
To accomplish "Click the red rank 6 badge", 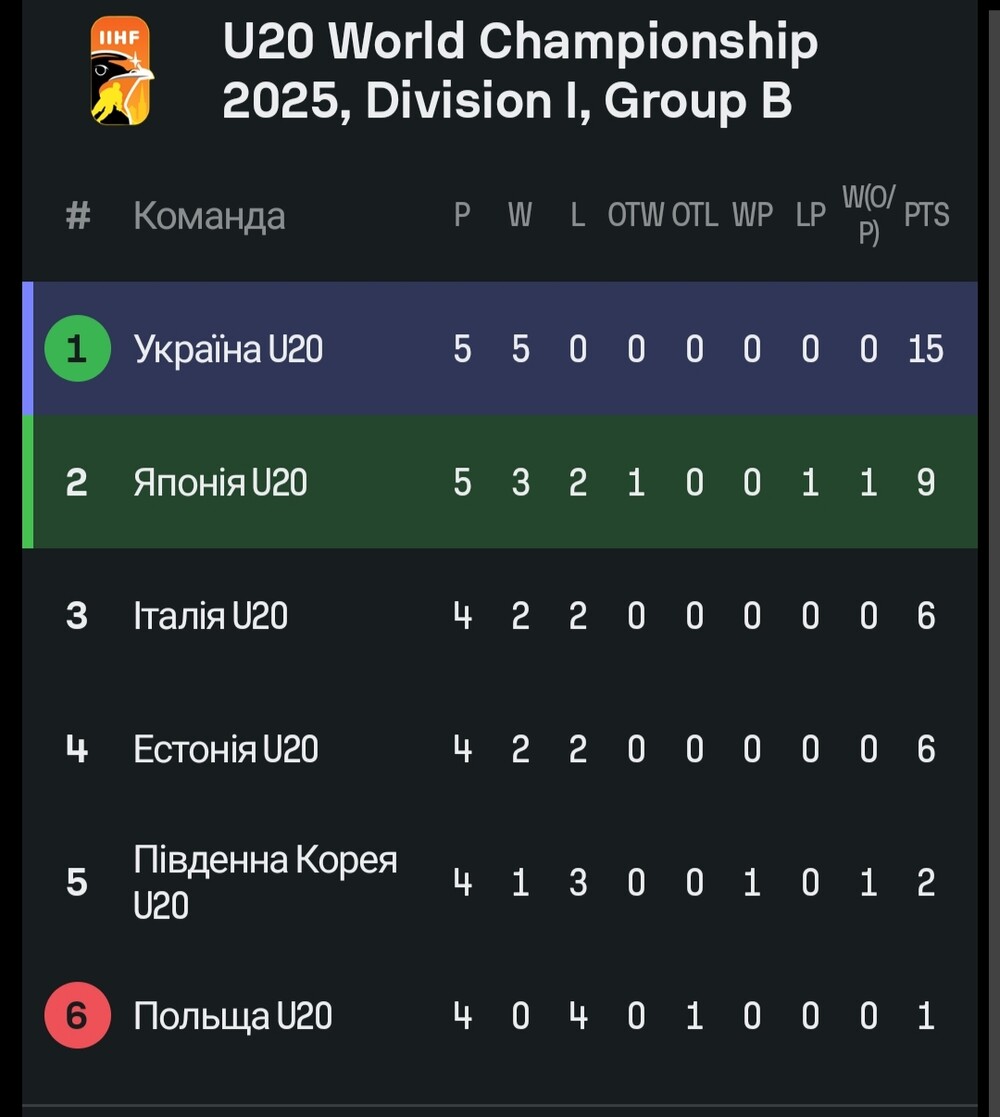I will click(77, 1015).
